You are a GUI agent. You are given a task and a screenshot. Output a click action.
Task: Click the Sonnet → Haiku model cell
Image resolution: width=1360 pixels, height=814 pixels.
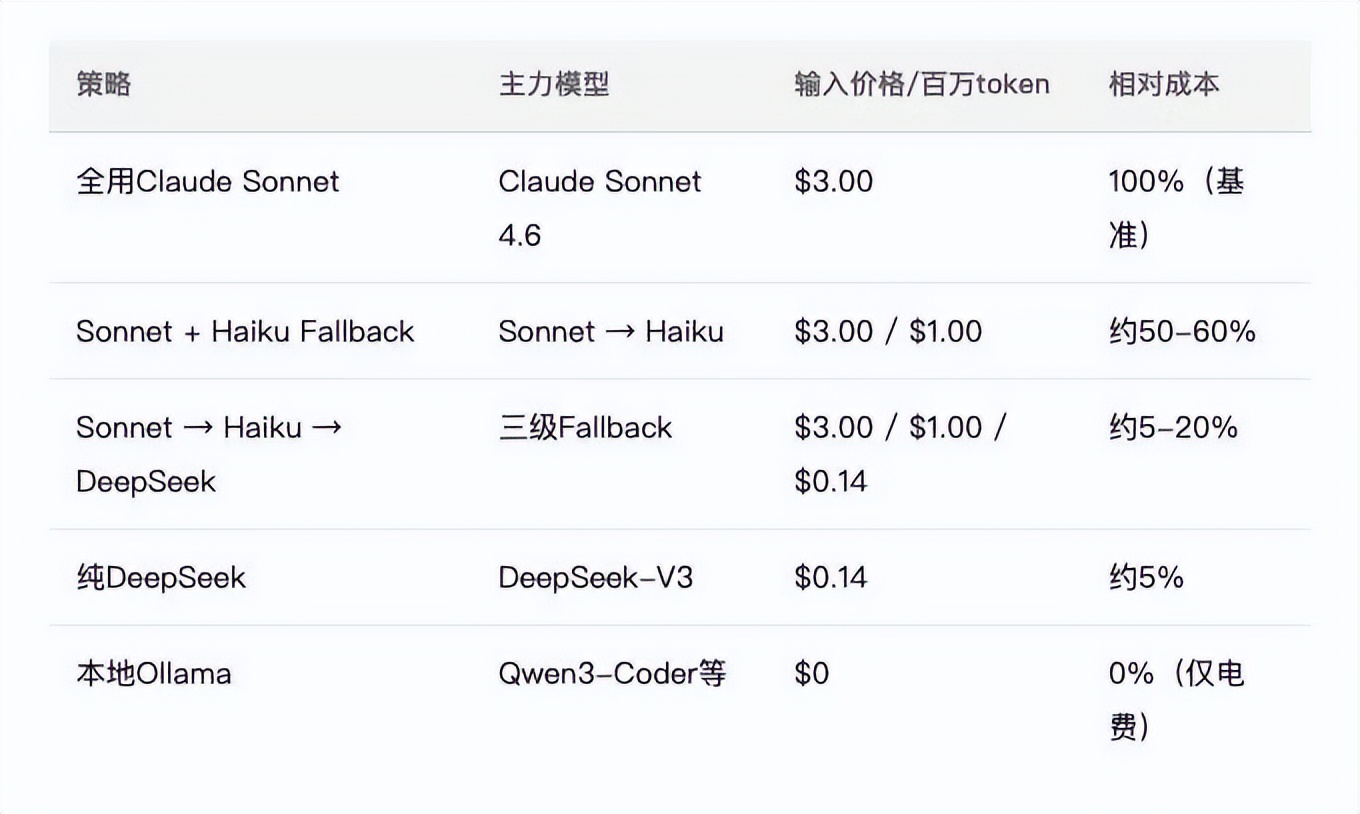(610, 332)
